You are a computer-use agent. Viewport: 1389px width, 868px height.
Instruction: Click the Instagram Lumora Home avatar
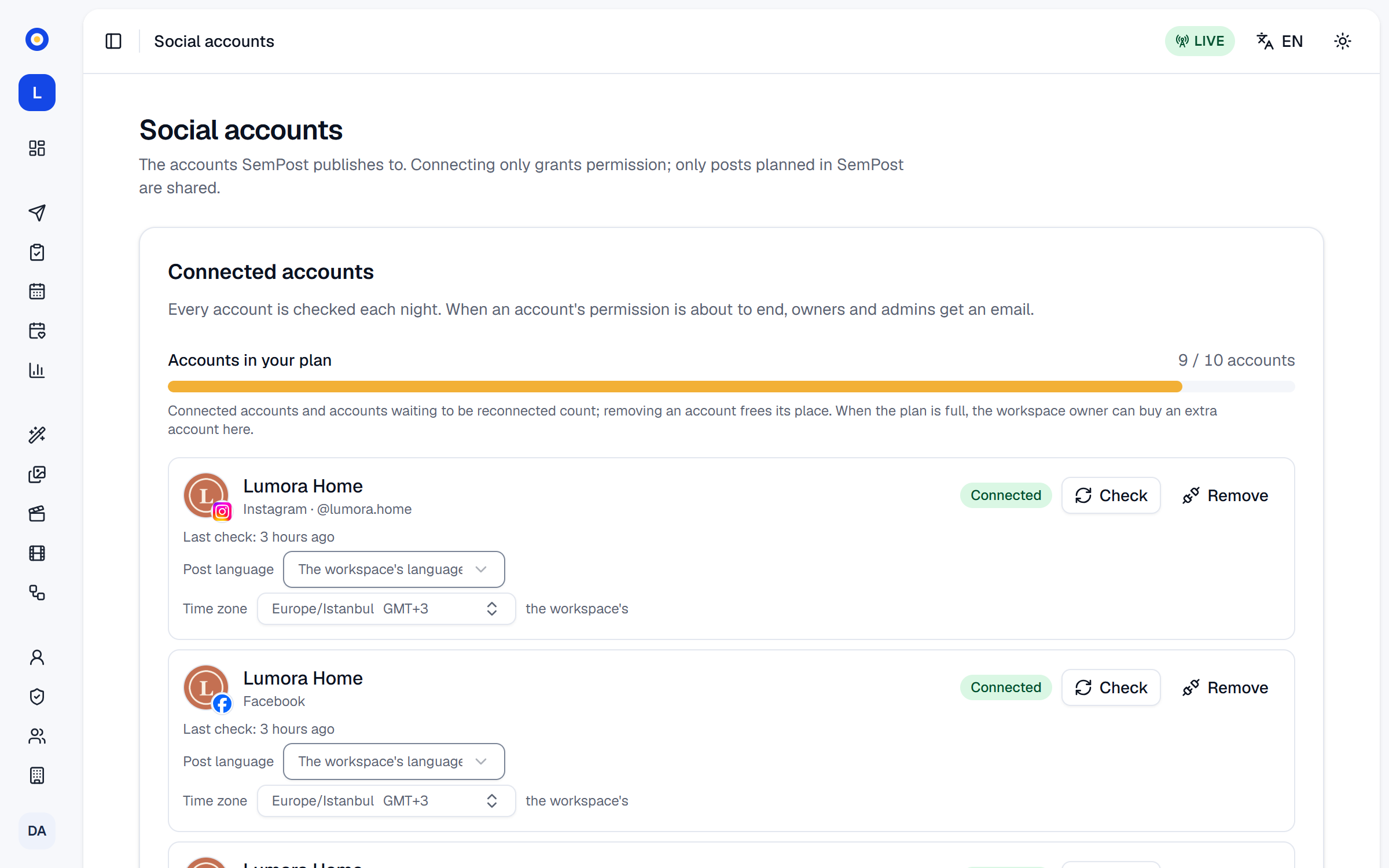(206, 495)
